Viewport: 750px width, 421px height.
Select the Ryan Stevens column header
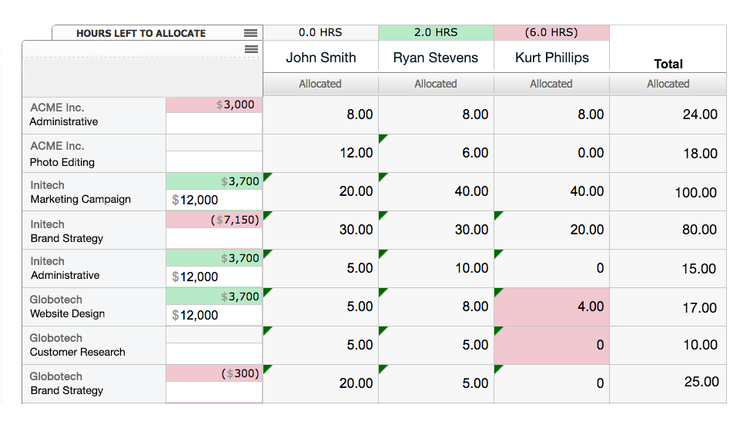(436, 57)
